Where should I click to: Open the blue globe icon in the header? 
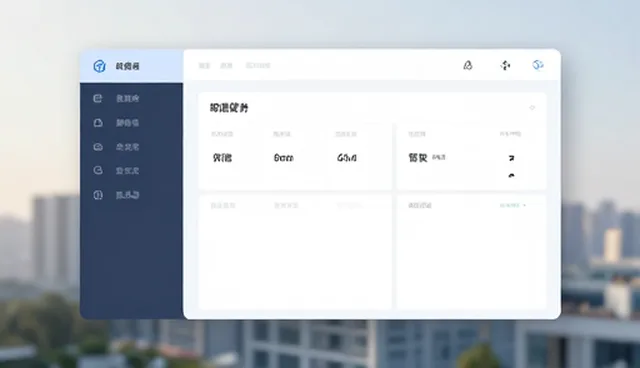[538, 65]
